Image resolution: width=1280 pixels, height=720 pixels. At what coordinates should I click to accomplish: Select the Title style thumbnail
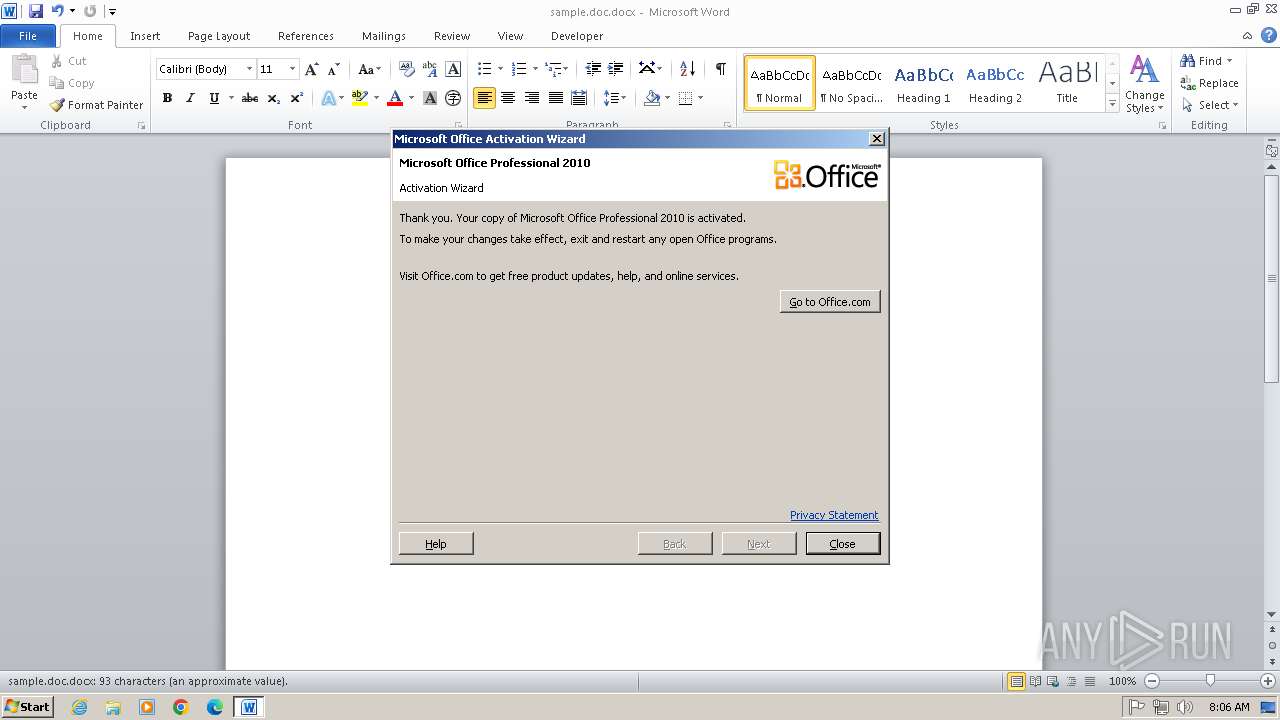1067,83
